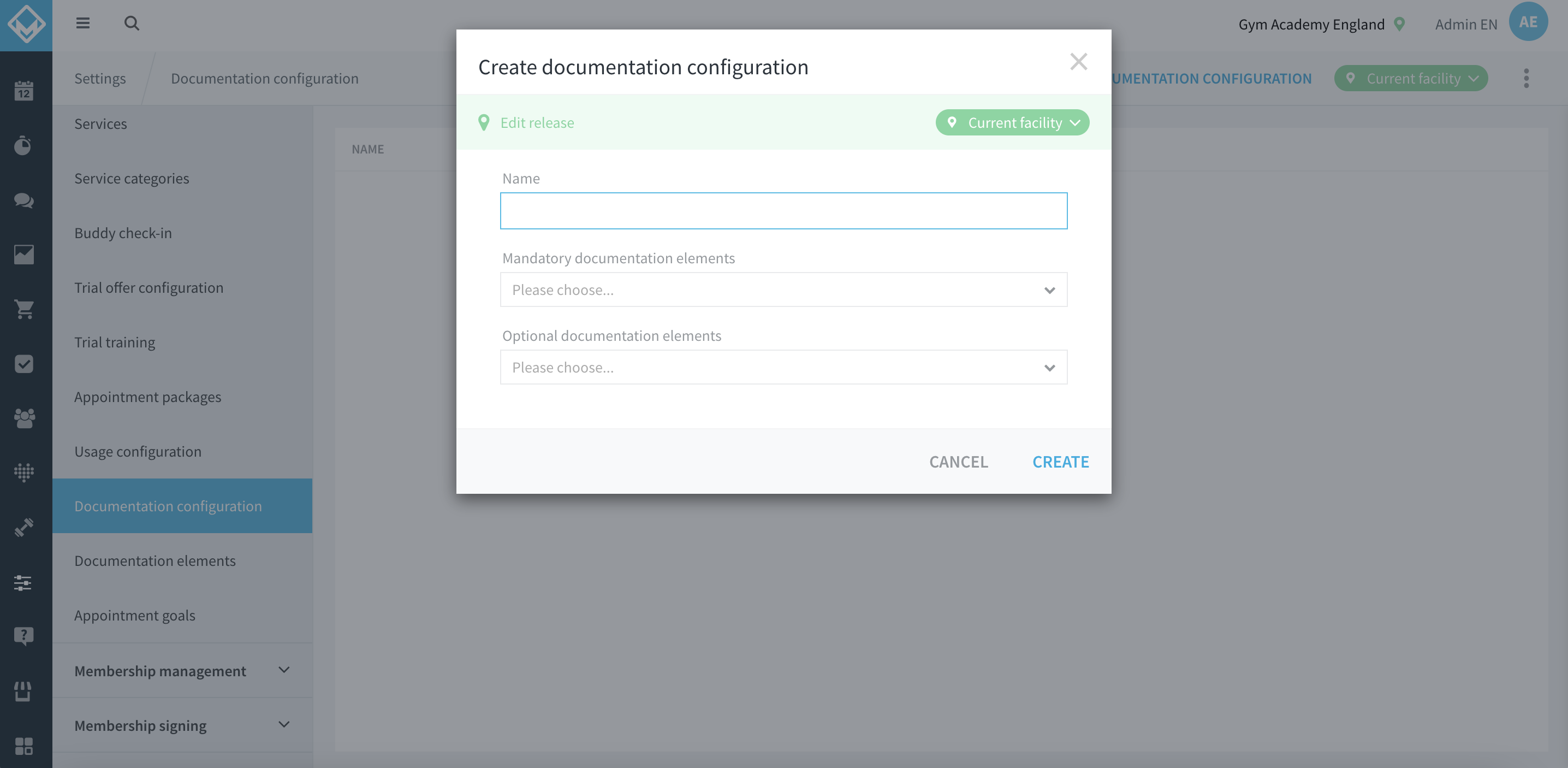Viewport: 1568px width, 768px height.
Task: Open the dumbbell training sidebar icon
Action: point(23,528)
